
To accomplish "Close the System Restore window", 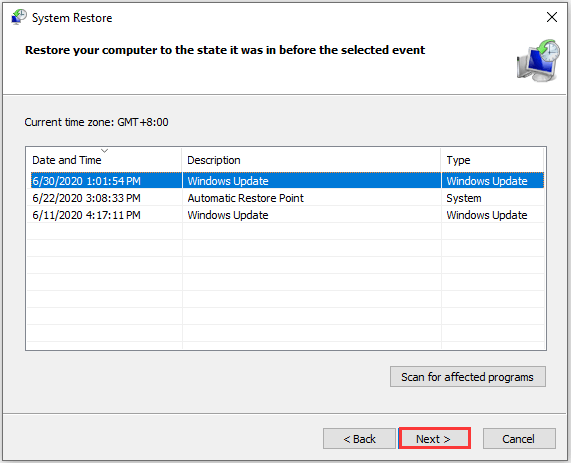I will 552,17.
